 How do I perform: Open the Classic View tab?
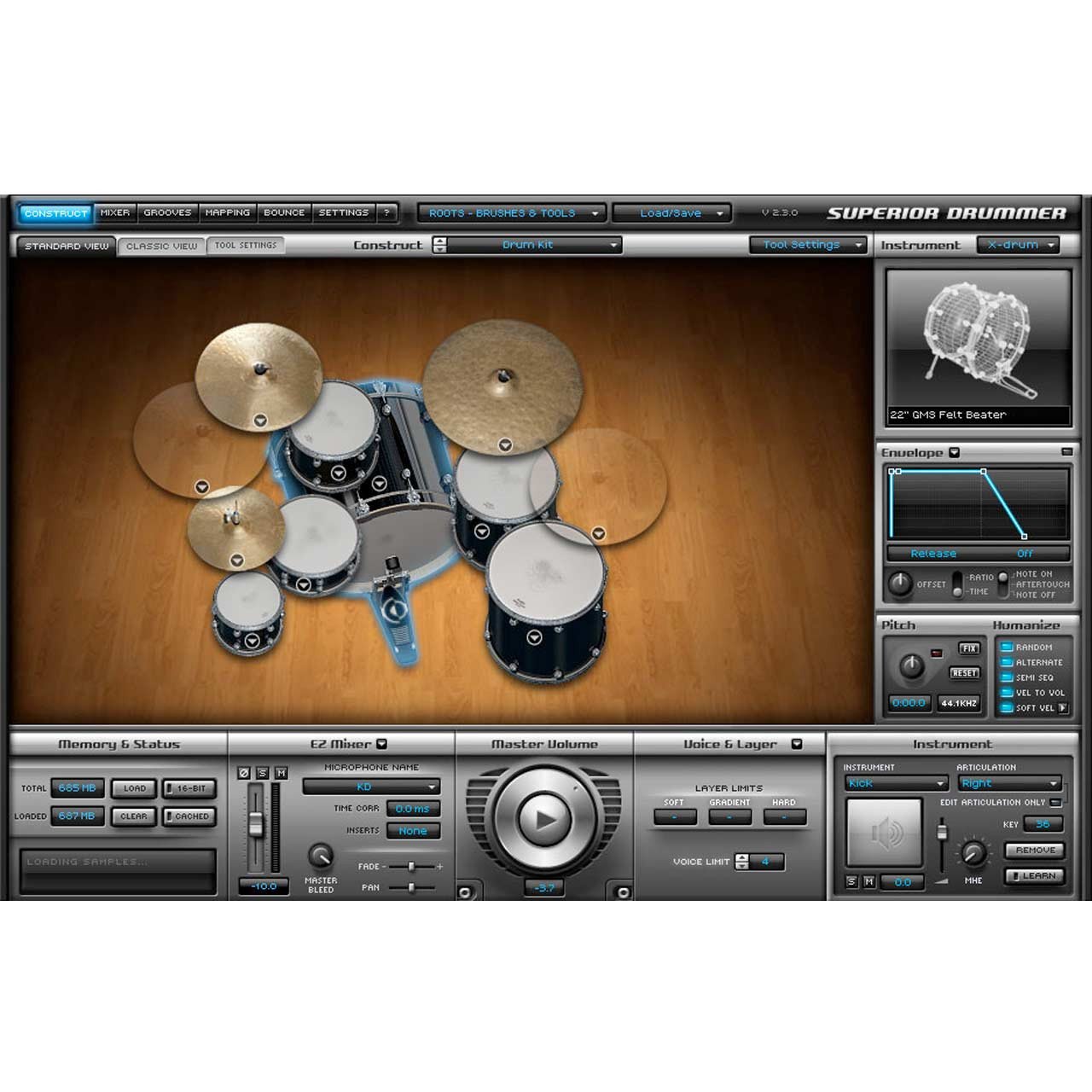point(161,246)
